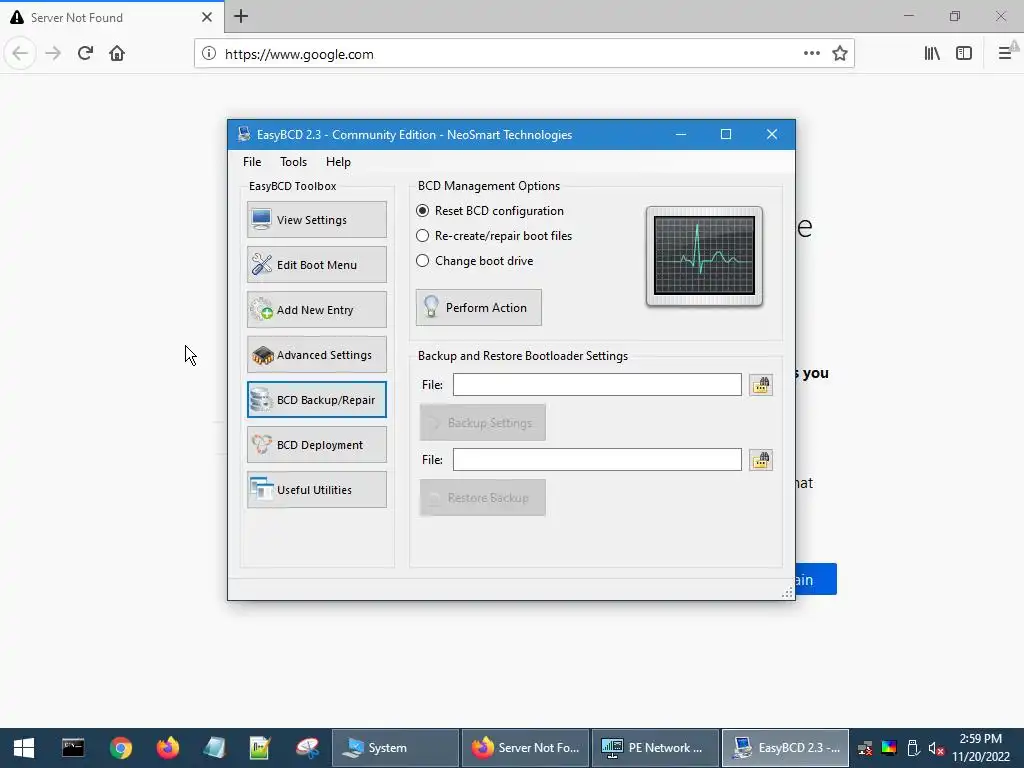
Task: Launch Command Prompt from taskbar
Action: (72, 748)
